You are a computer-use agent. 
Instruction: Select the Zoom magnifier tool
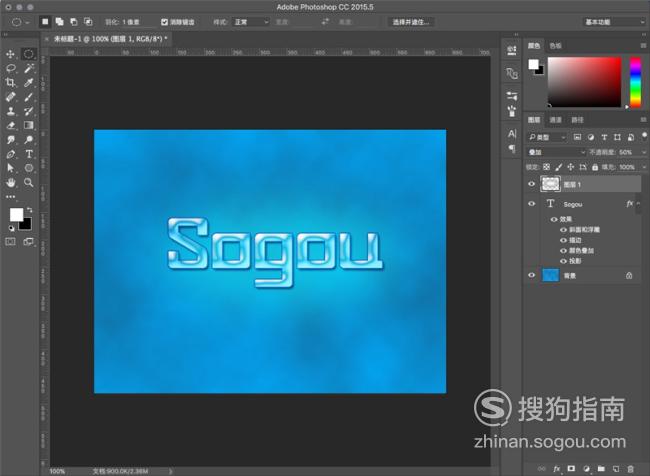pyautogui.click(x=29, y=182)
